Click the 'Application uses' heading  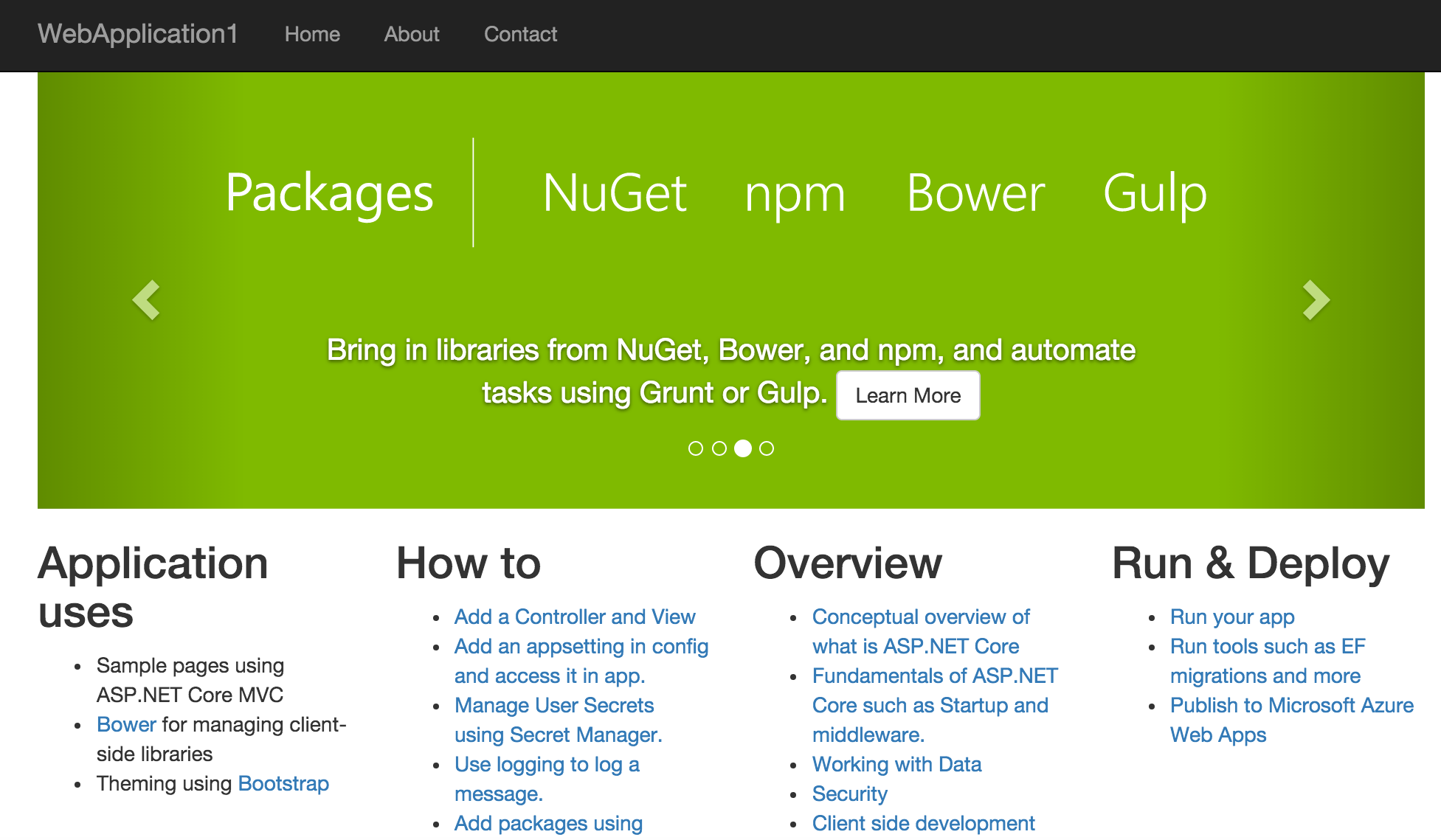point(153,588)
